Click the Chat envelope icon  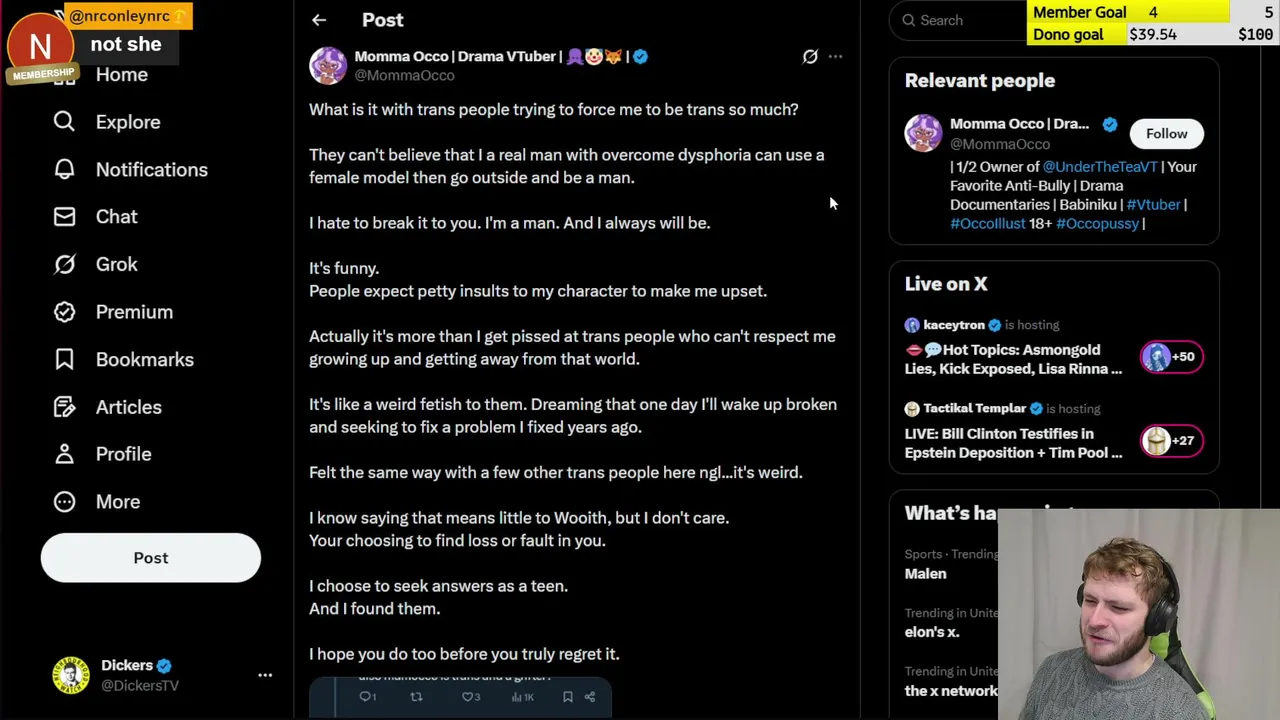[64, 217]
